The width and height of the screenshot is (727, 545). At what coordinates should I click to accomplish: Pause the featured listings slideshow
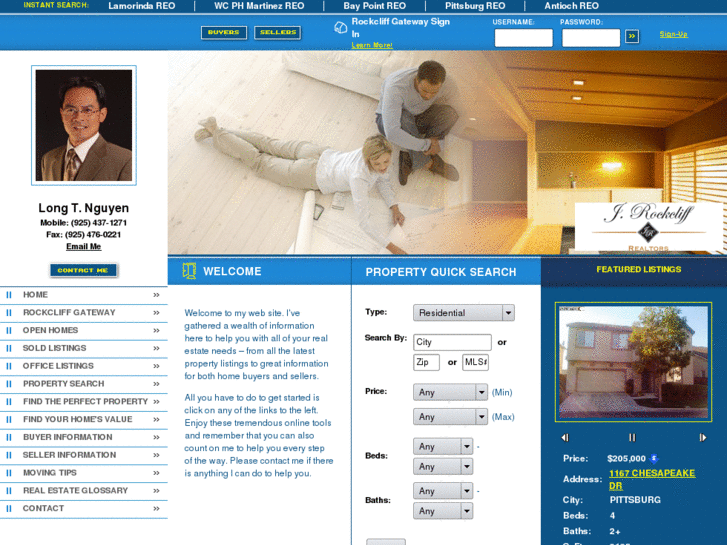point(632,437)
